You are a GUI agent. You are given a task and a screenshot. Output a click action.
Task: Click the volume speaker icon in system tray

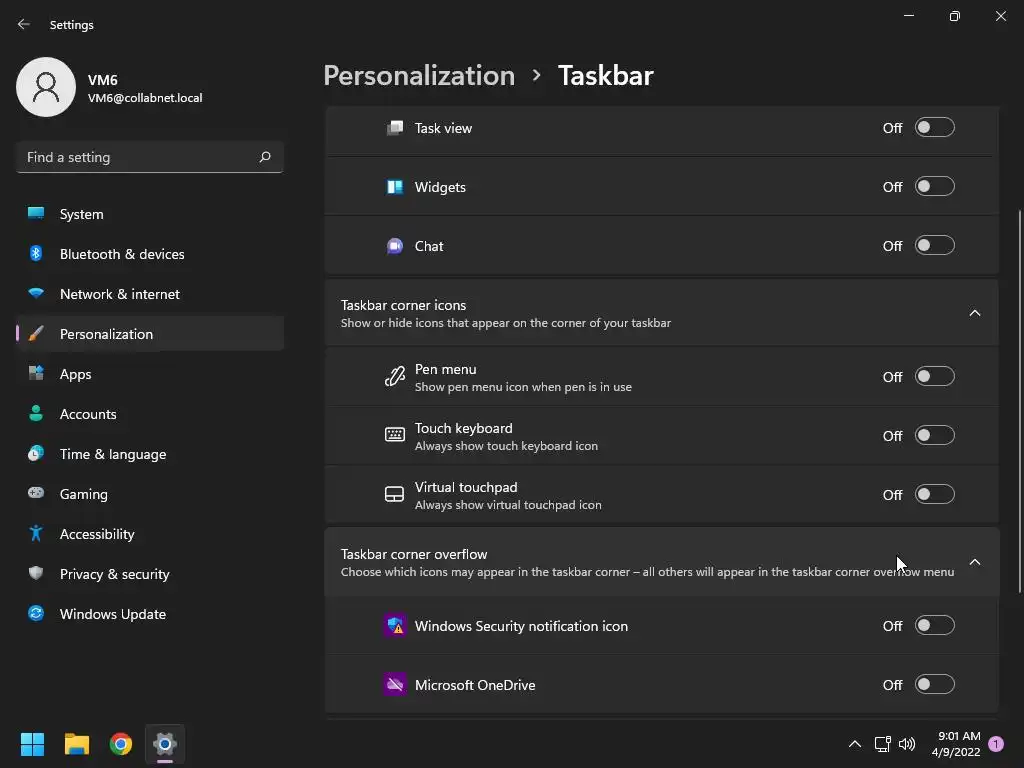click(907, 744)
